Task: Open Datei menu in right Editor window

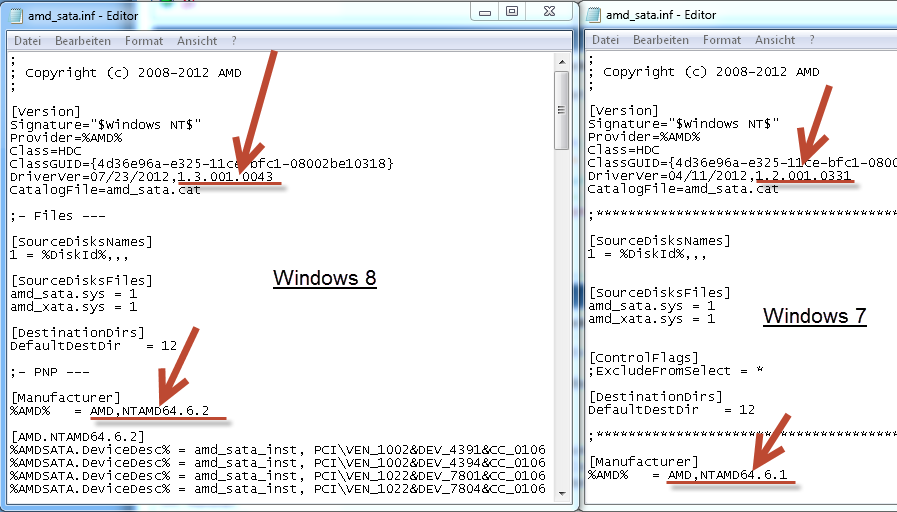Action: [x=605, y=40]
